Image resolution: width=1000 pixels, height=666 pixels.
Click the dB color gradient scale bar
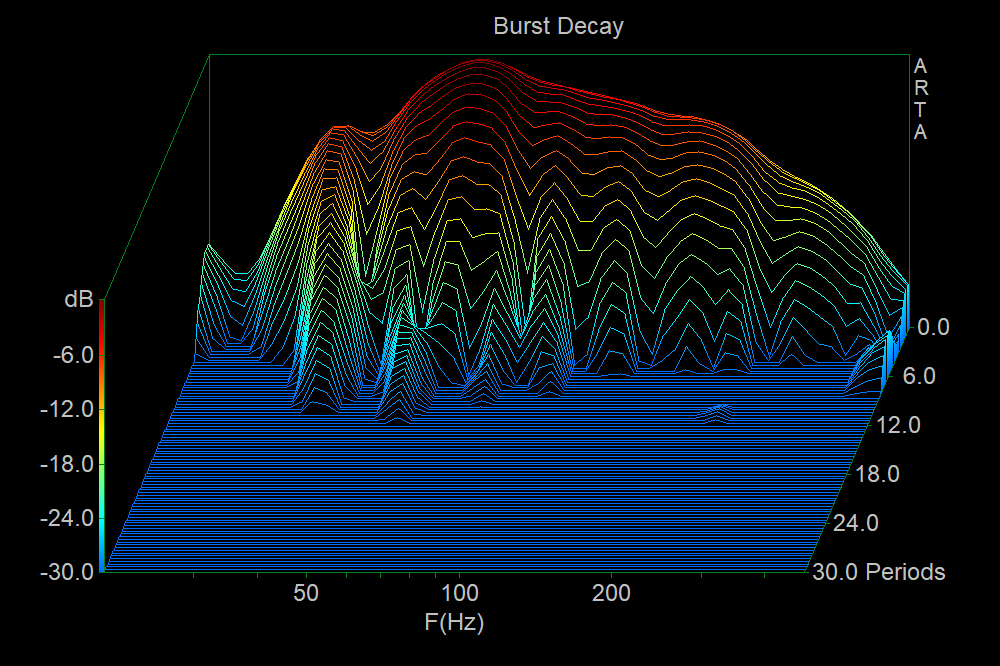pos(102,435)
